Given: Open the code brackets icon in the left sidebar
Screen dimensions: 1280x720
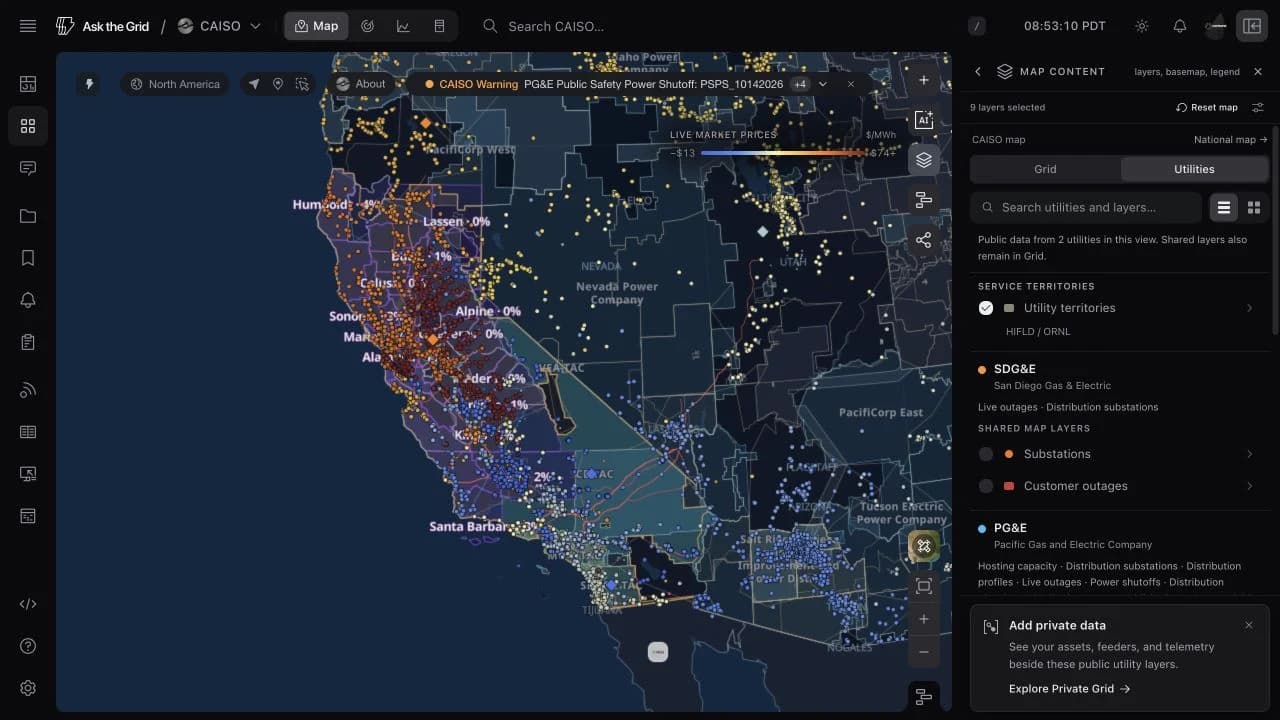Looking at the screenshot, I should coord(28,604).
